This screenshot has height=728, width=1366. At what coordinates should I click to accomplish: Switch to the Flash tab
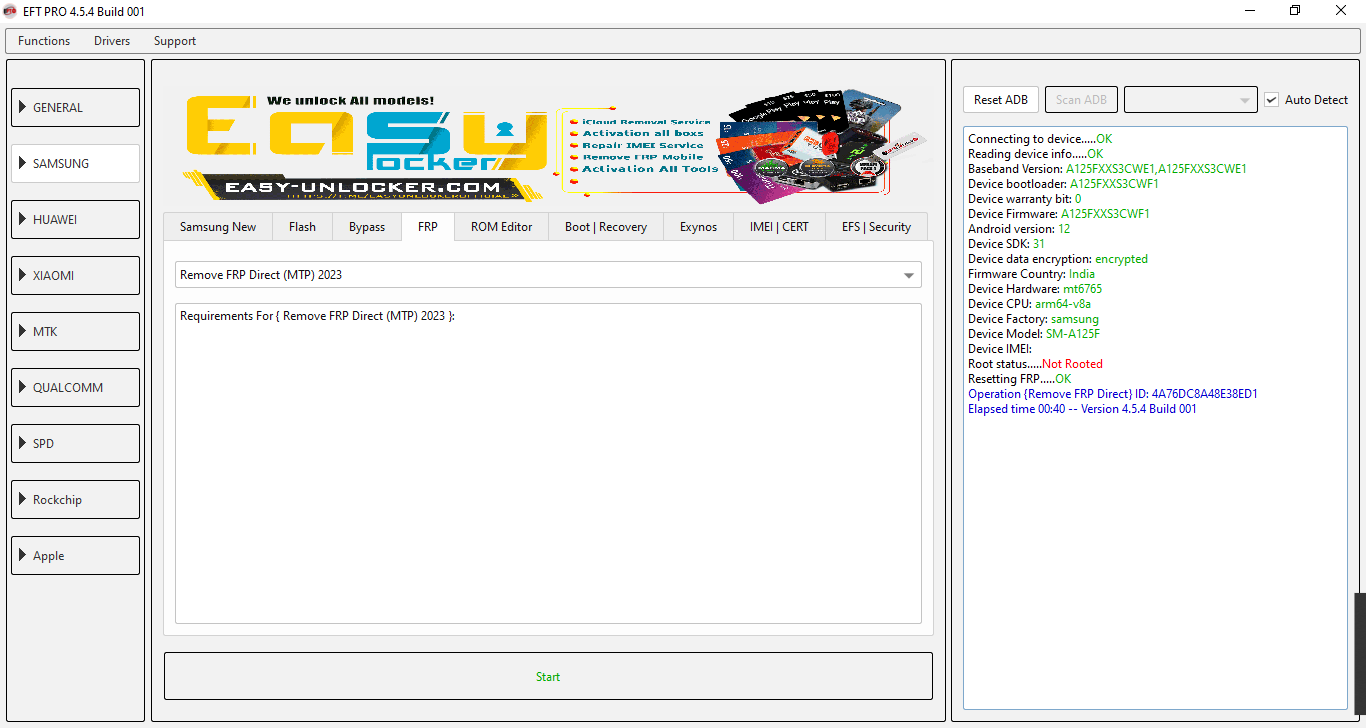302,227
